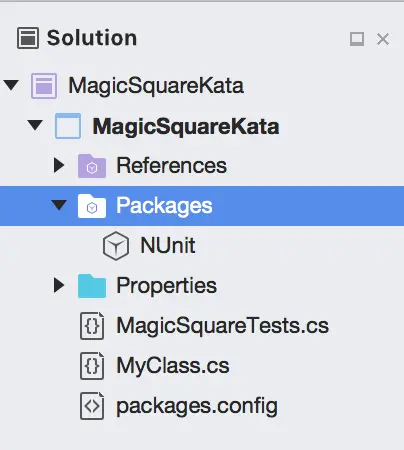Click the cyan Properties folder icon
This screenshot has width=404, height=450.
tap(92, 286)
